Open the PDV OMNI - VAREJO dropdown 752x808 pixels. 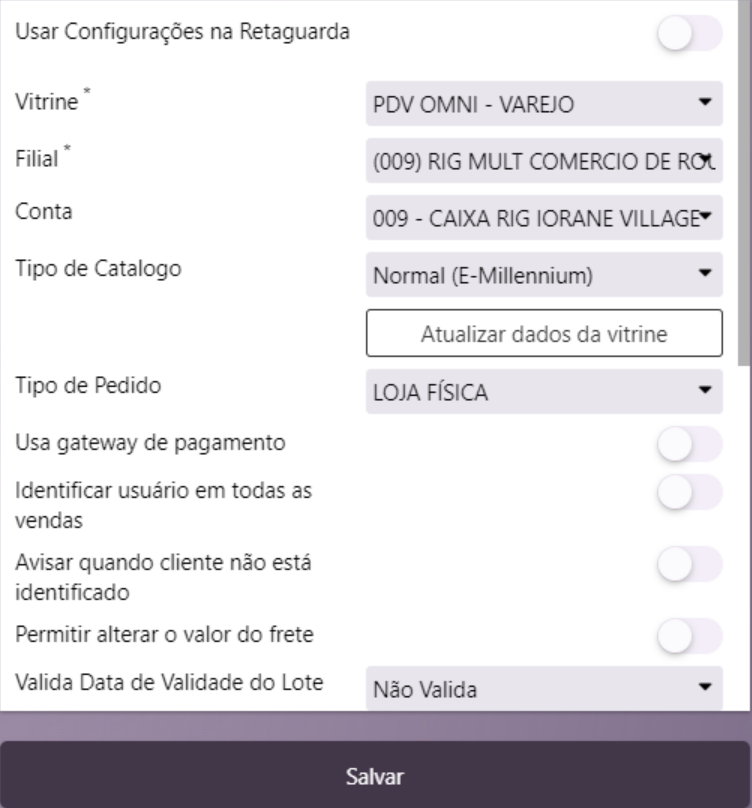click(543, 102)
